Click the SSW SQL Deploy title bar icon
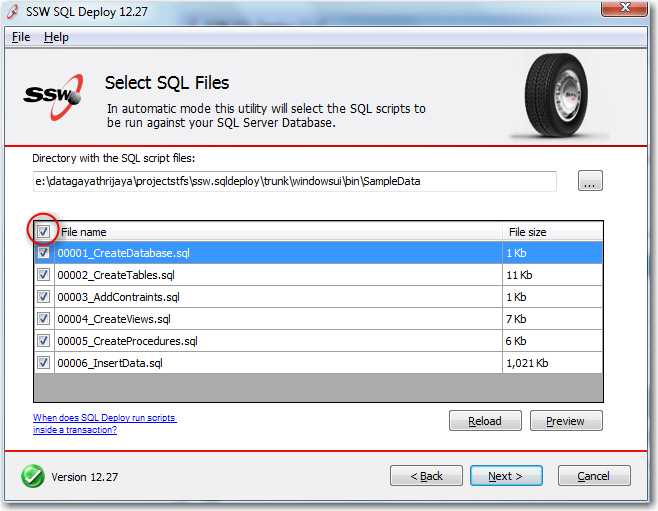 (14, 11)
